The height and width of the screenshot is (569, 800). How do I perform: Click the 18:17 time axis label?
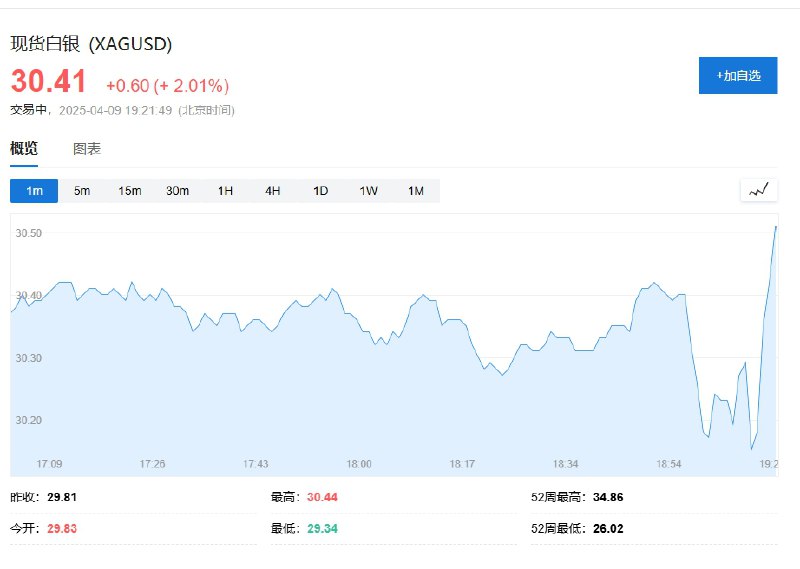[462, 464]
